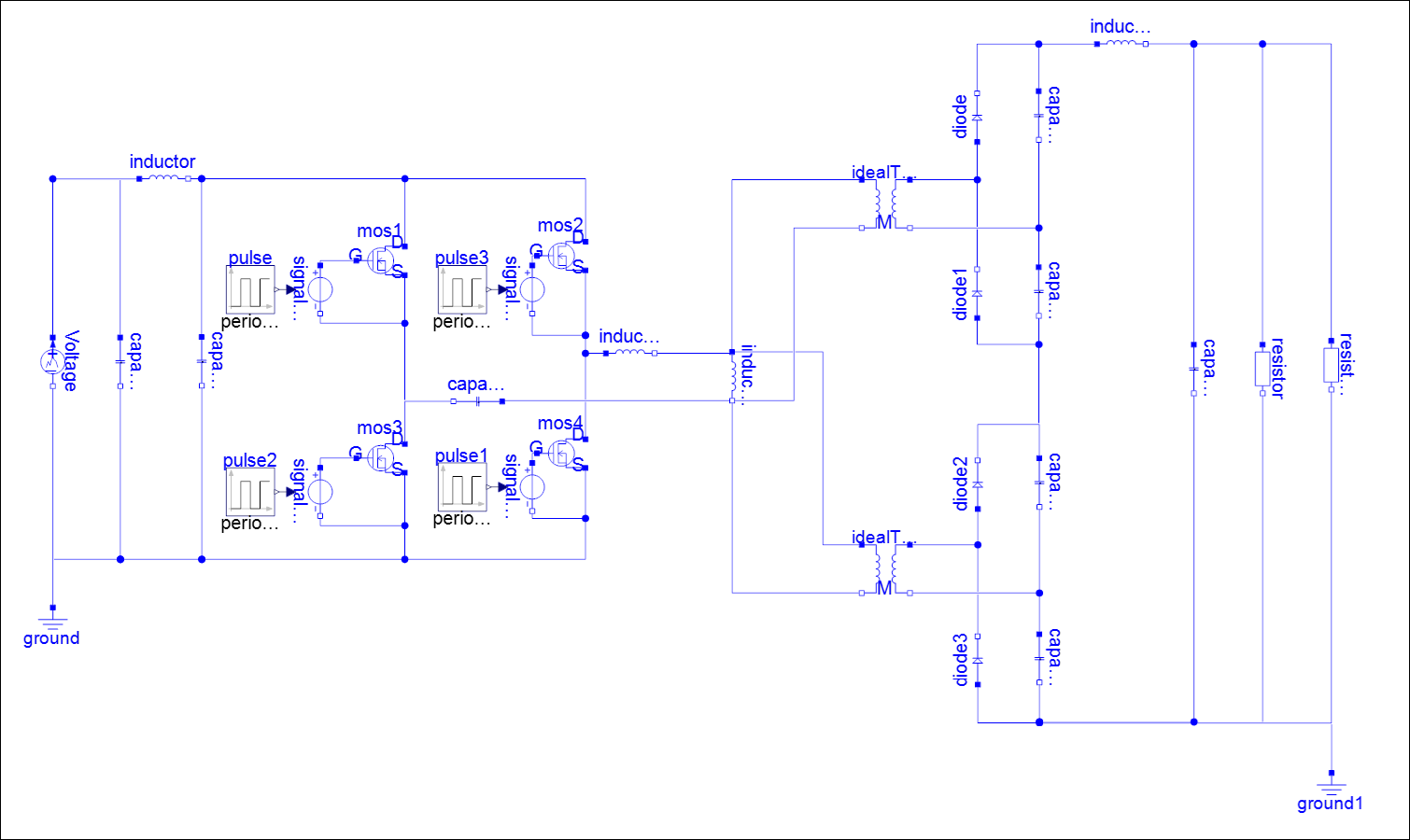Select the diode1 component
Viewport: 1410px width, 840px height.
pos(978,293)
